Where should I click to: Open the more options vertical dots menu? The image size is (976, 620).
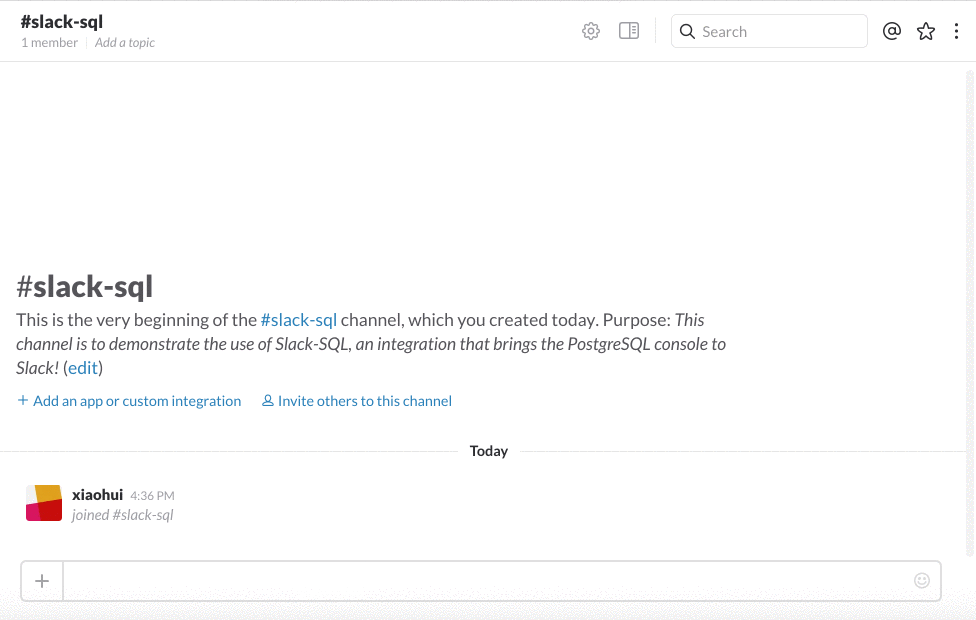click(956, 31)
